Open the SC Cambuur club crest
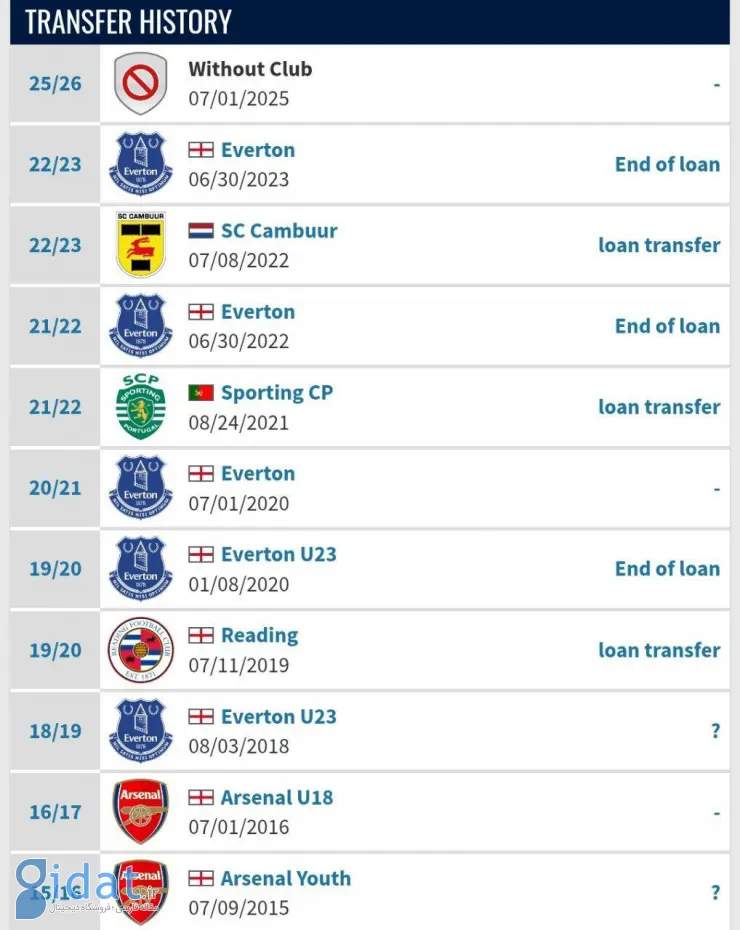Viewport: 740px width, 930px height. (x=141, y=244)
